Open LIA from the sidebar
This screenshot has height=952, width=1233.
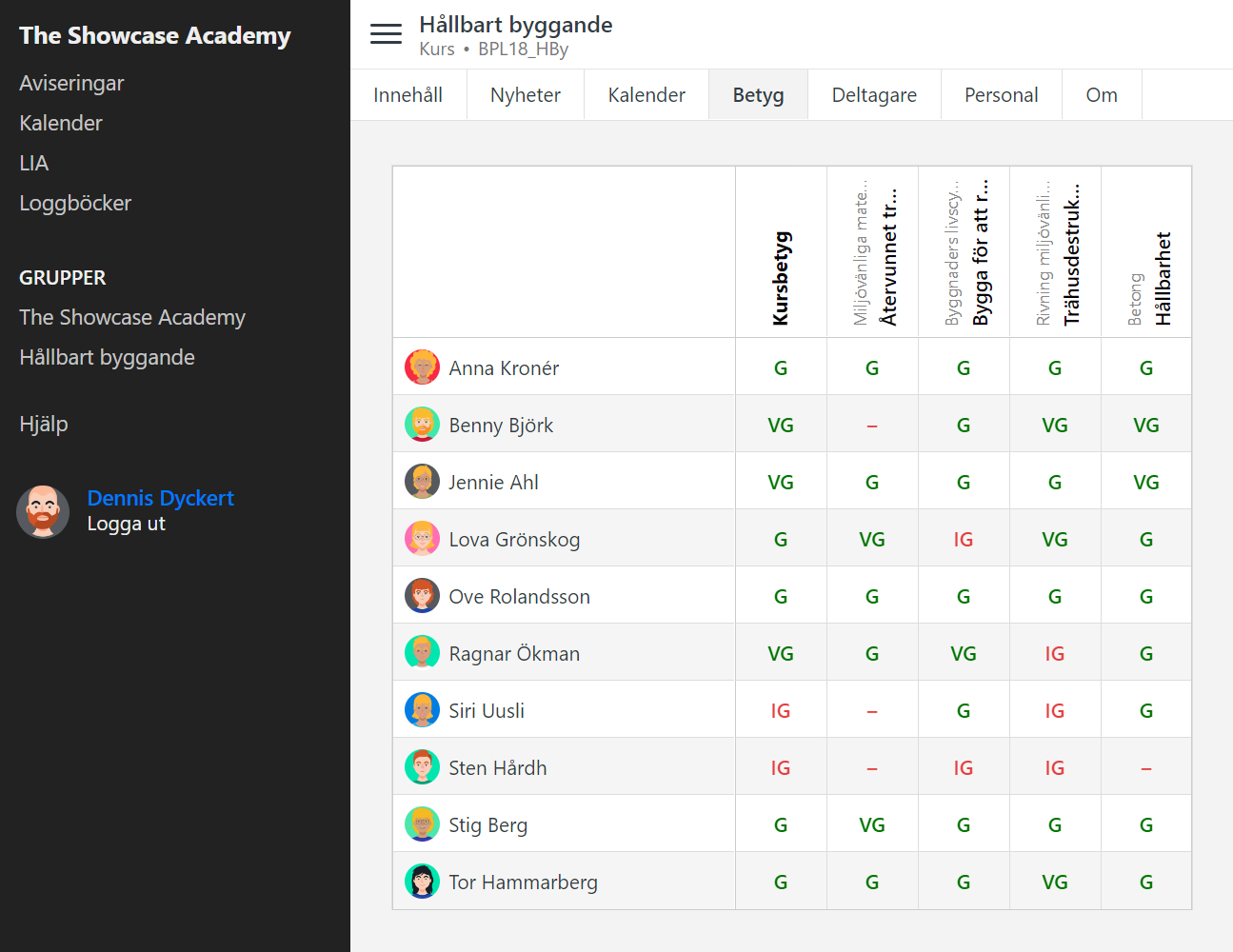click(33, 163)
